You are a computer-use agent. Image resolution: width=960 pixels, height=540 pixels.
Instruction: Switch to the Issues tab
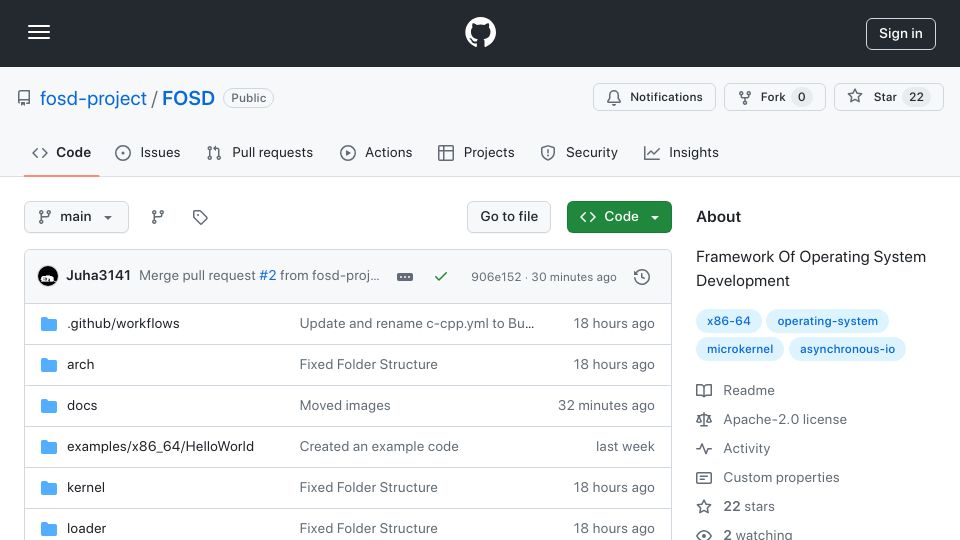148,152
